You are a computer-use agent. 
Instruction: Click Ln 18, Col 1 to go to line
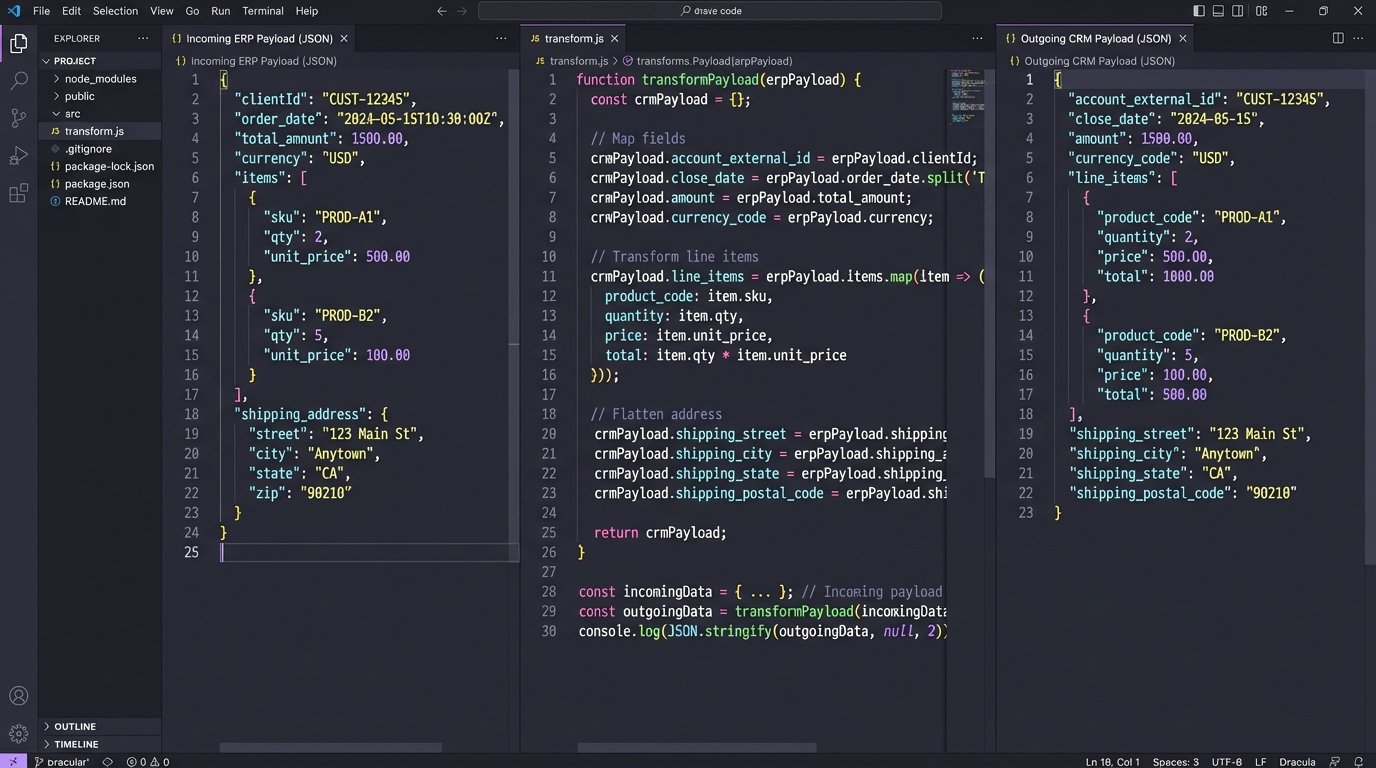click(x=1111, y=761)
